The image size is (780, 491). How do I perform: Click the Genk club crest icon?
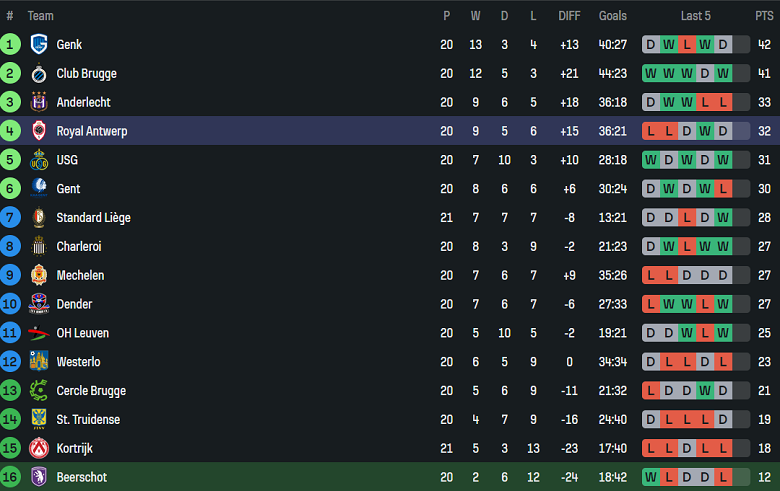(39, 44)
